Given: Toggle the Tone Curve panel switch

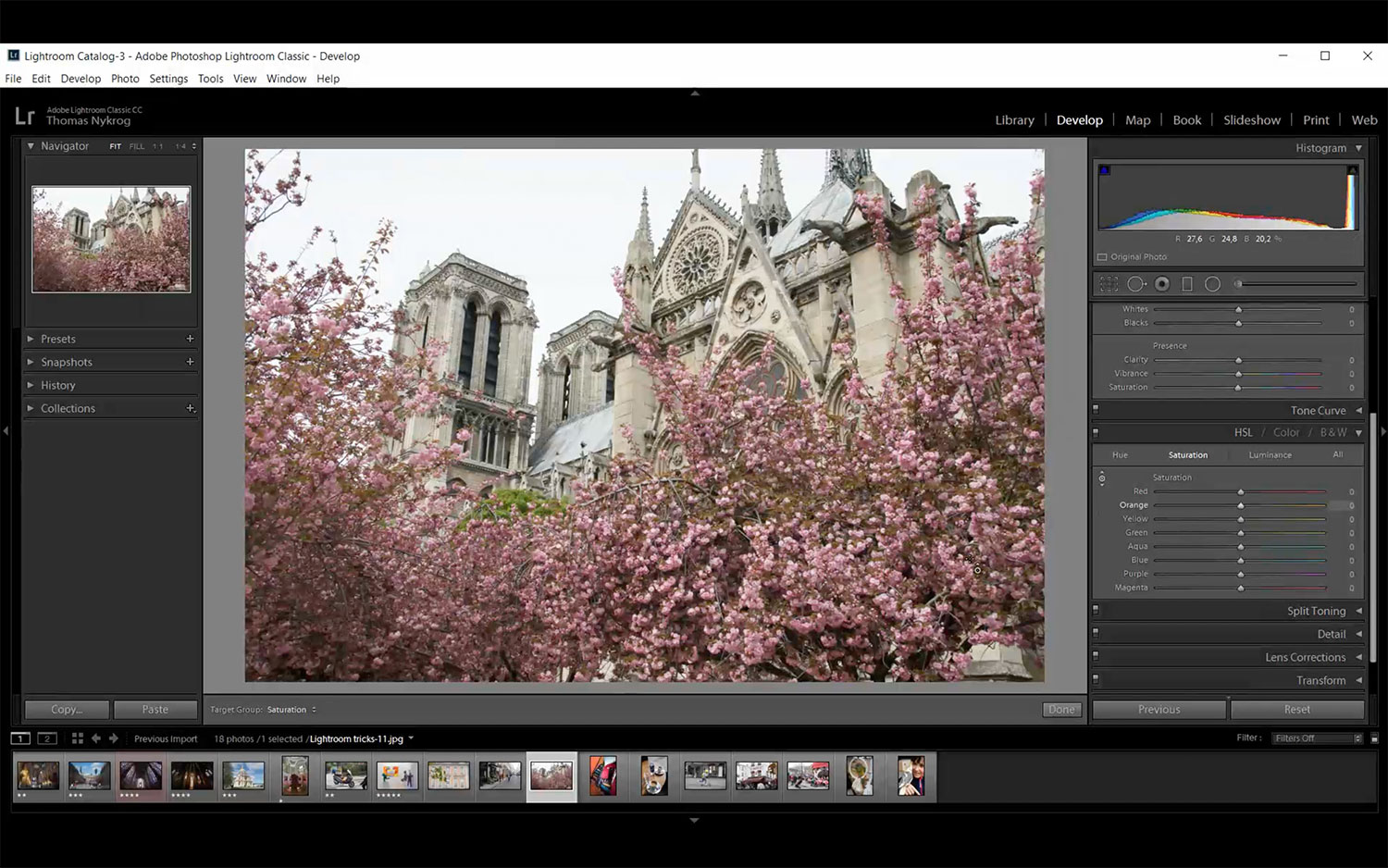Looking at the screenshot, I should 1096,409.
